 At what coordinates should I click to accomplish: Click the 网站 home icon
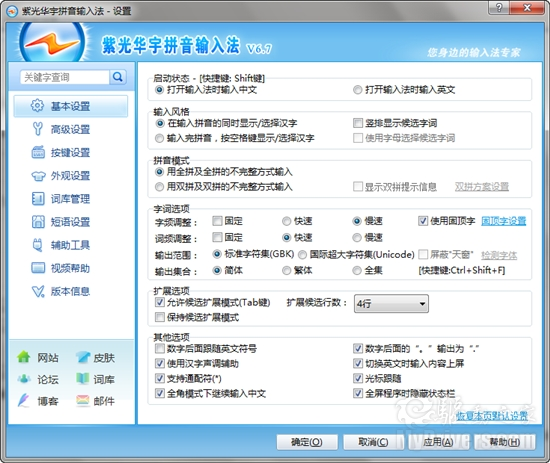pos(24,357)
